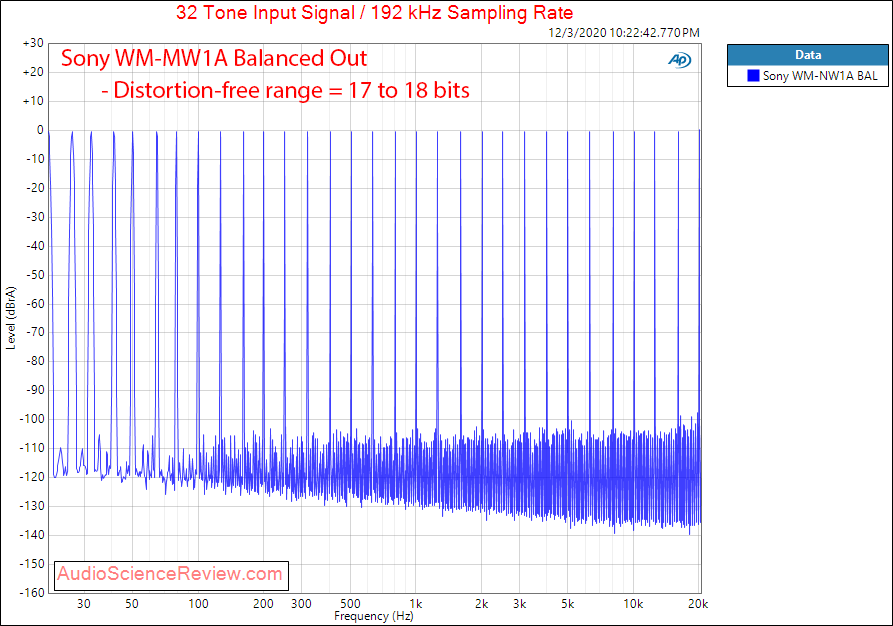The width and height of the screenshot is (893, 626).
Task: Click the 'Sony WM-MW1A Balanced Out' annotation
Action: [214, 58]
